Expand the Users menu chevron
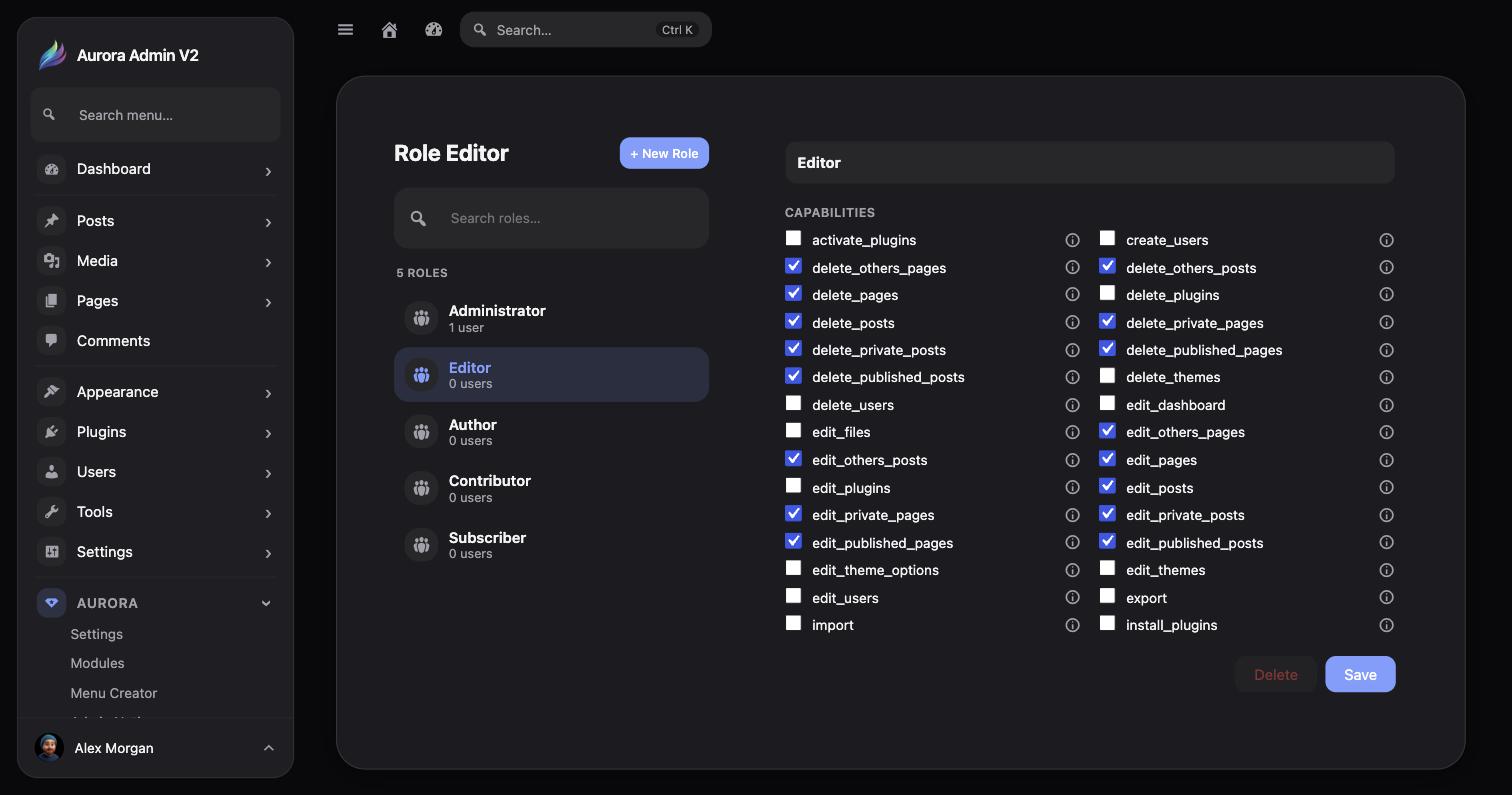 click(x=268, y=473)
